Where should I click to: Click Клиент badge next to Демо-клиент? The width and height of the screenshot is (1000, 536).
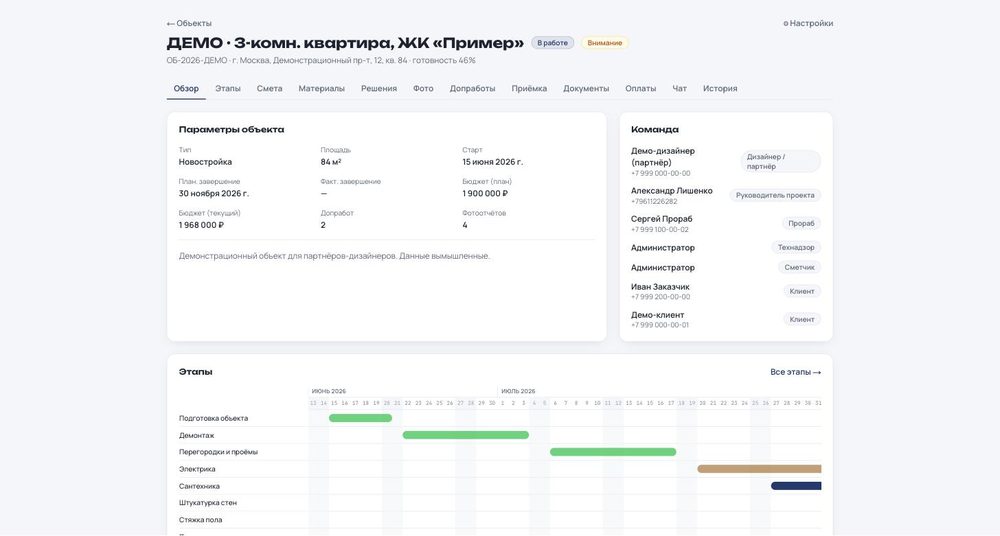(x=802, y=319)
